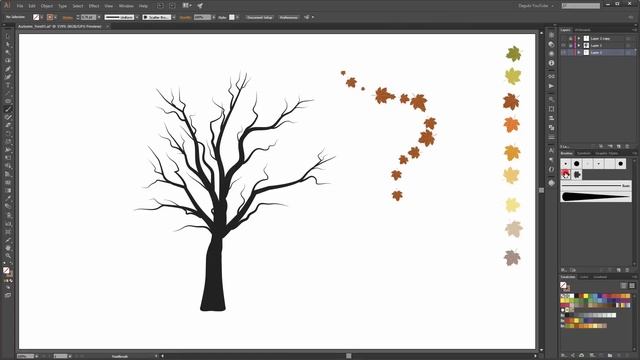Toggle visibility of the top layer

coord(564,38)
